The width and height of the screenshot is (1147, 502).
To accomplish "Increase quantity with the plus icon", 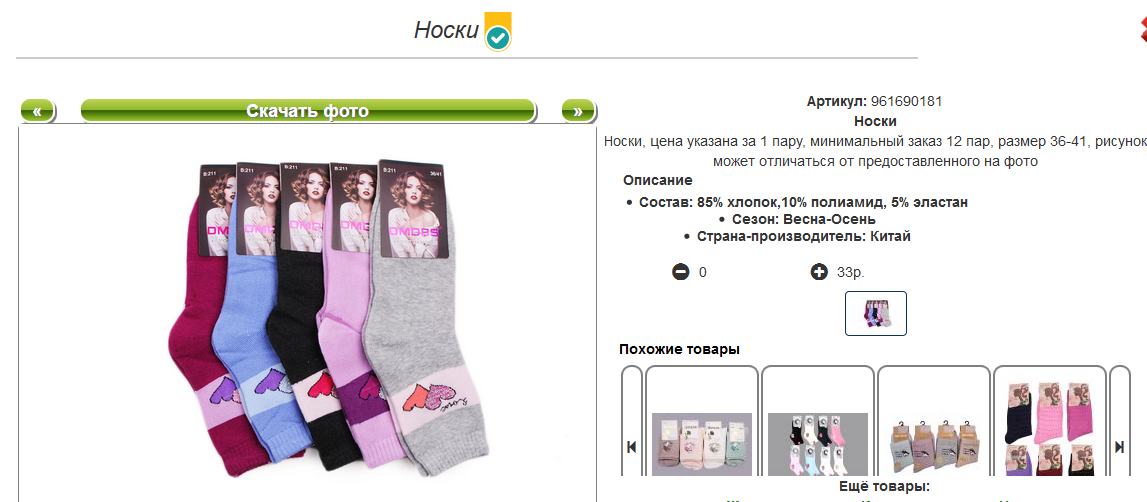I will [x=819, y=273].
